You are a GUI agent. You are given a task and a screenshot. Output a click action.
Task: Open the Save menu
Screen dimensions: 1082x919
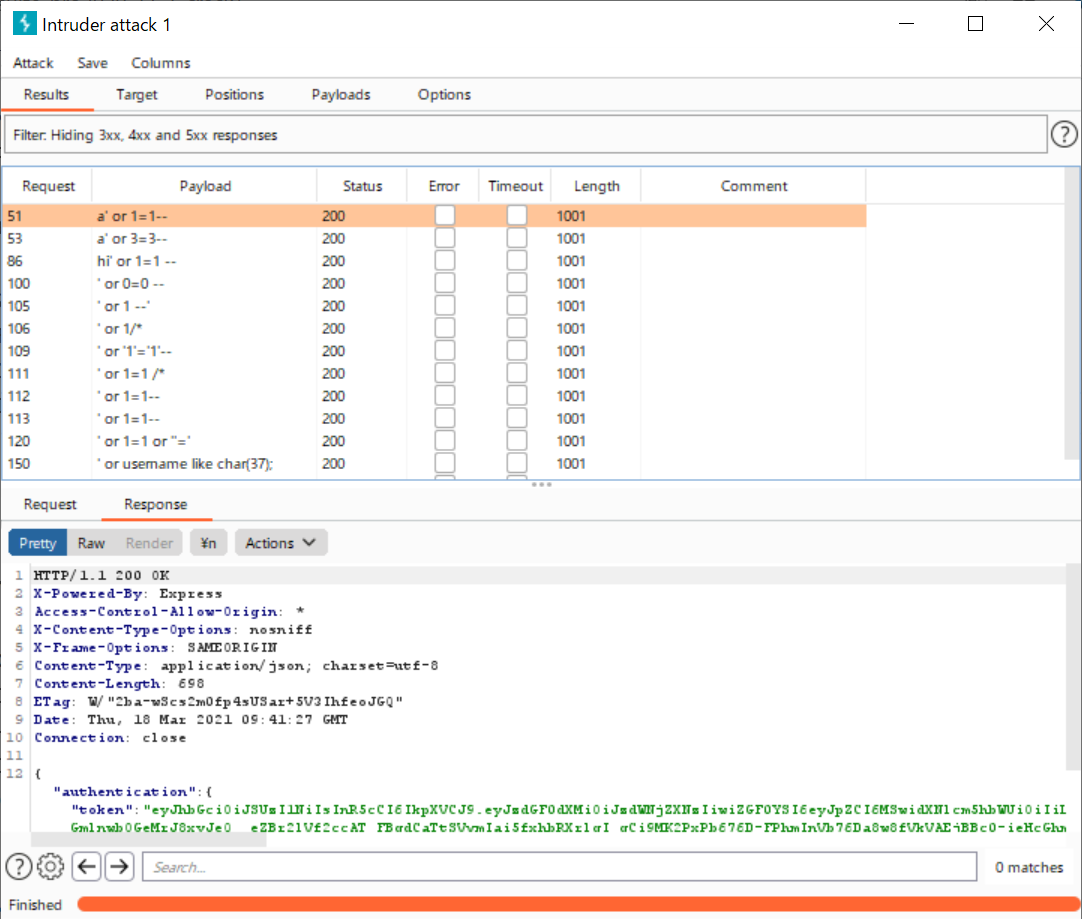pos(92,63)
